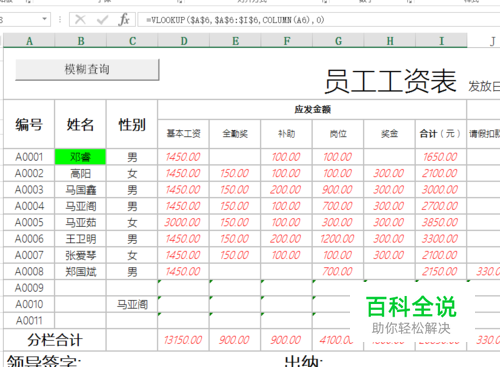Click the 领导签字 label
500x367 pixels.
coord(44,361)
